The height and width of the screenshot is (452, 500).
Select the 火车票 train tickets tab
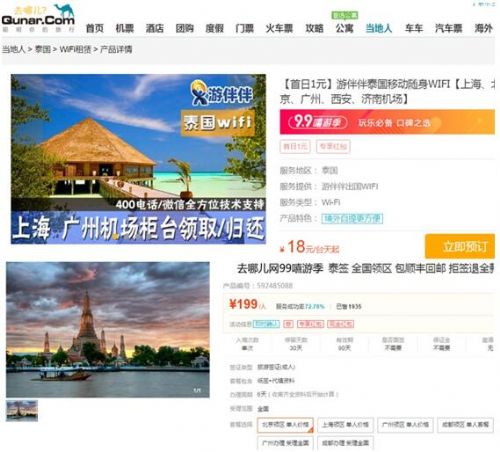click(279, 28)
